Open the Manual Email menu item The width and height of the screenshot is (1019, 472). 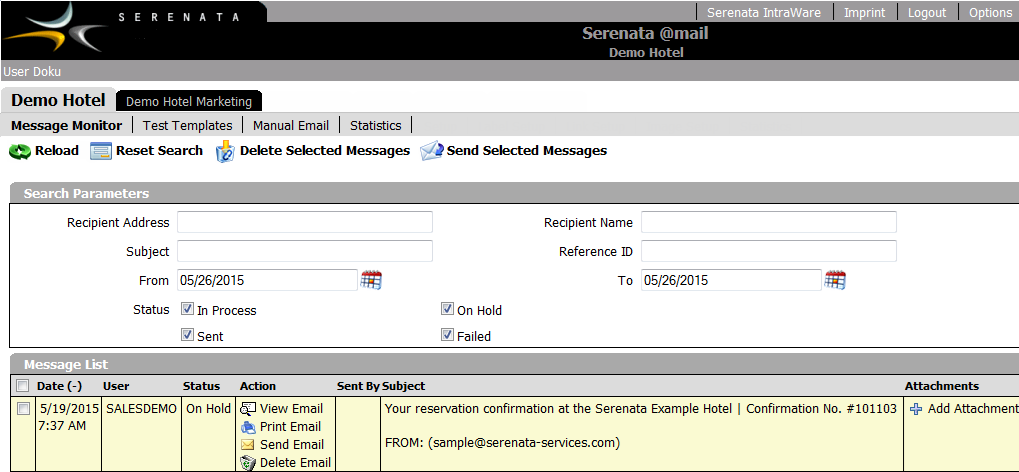[291, 125]
